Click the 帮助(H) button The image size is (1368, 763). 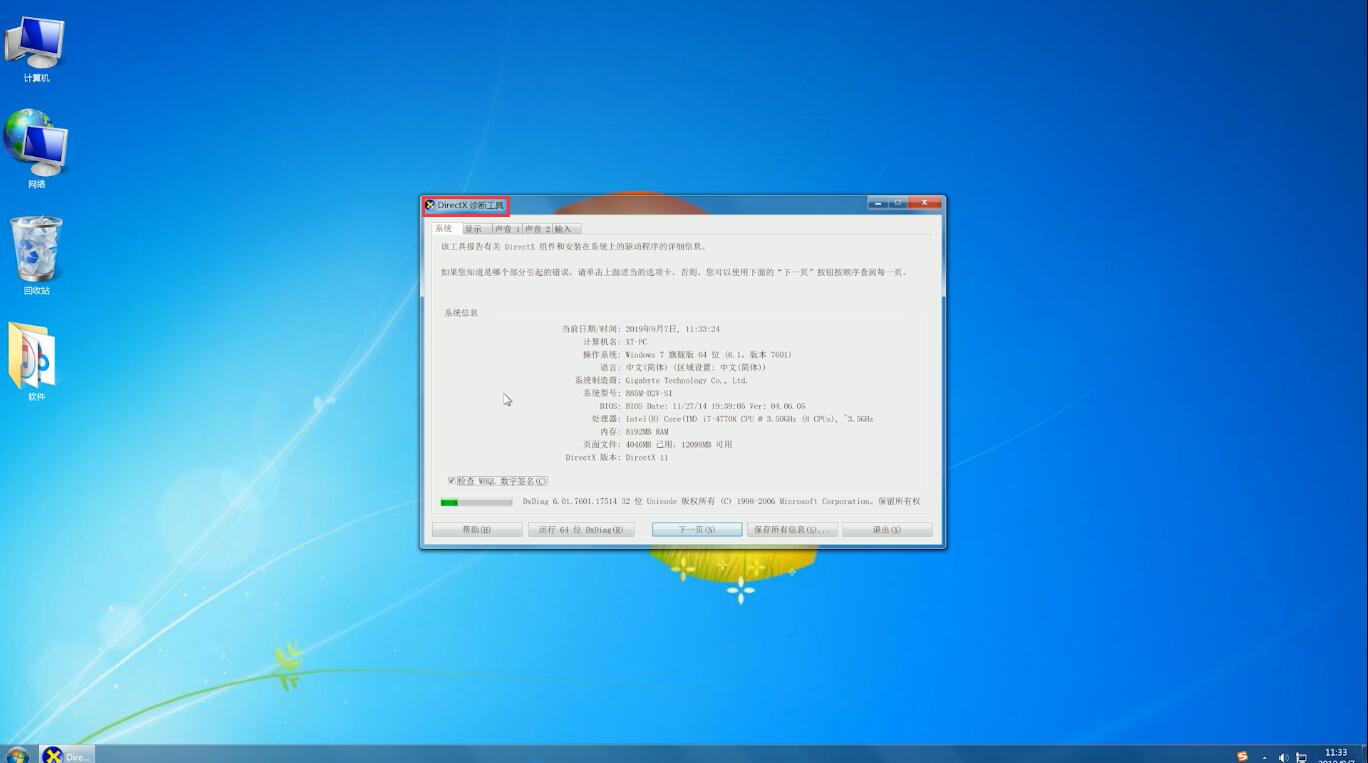point(477,530)
